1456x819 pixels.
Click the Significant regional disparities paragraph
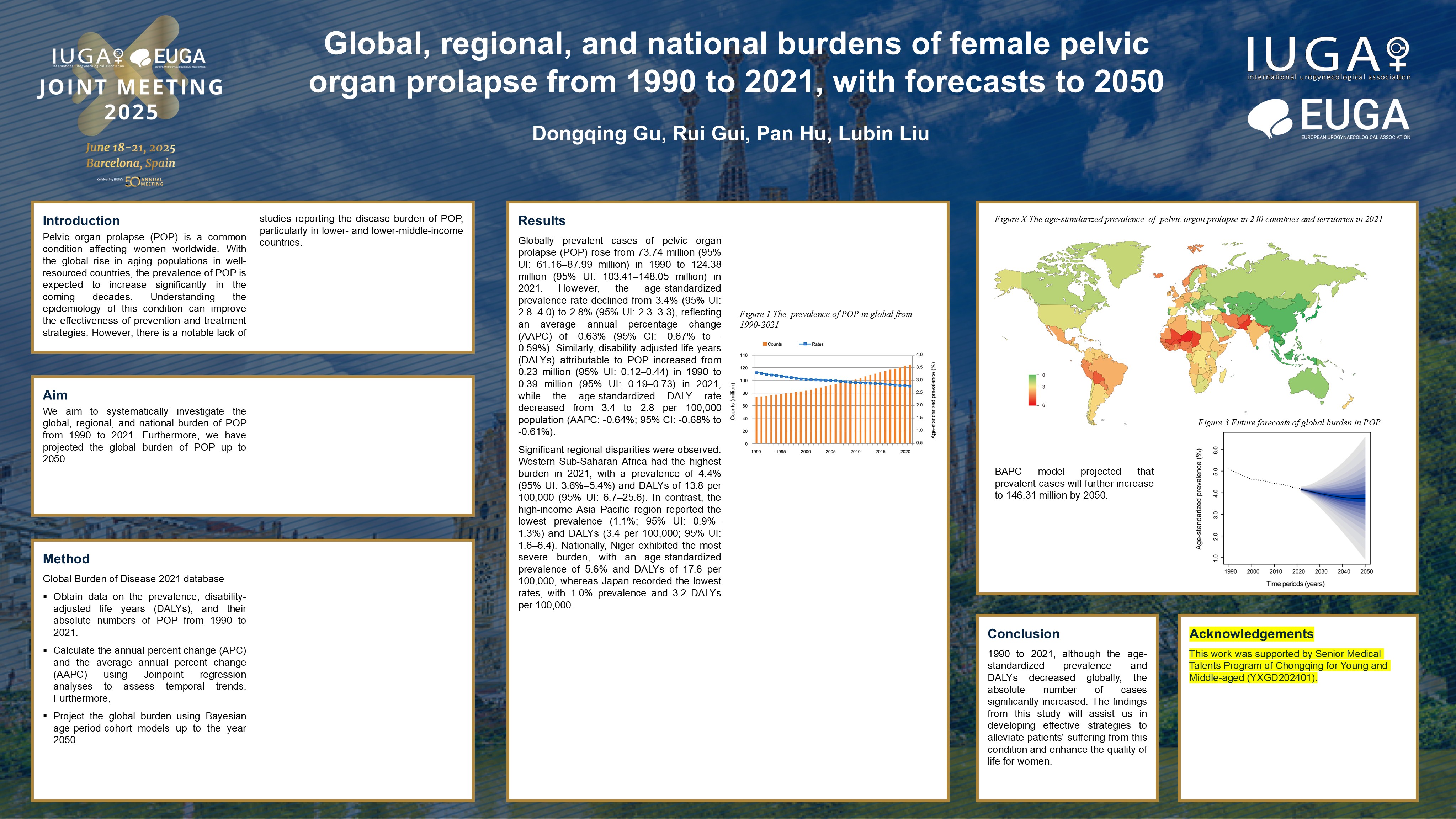point(620,527)
